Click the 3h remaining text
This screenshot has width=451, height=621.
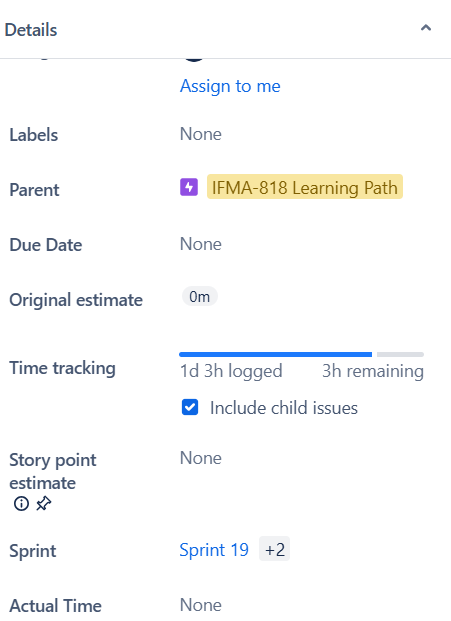tap(373, 371)
